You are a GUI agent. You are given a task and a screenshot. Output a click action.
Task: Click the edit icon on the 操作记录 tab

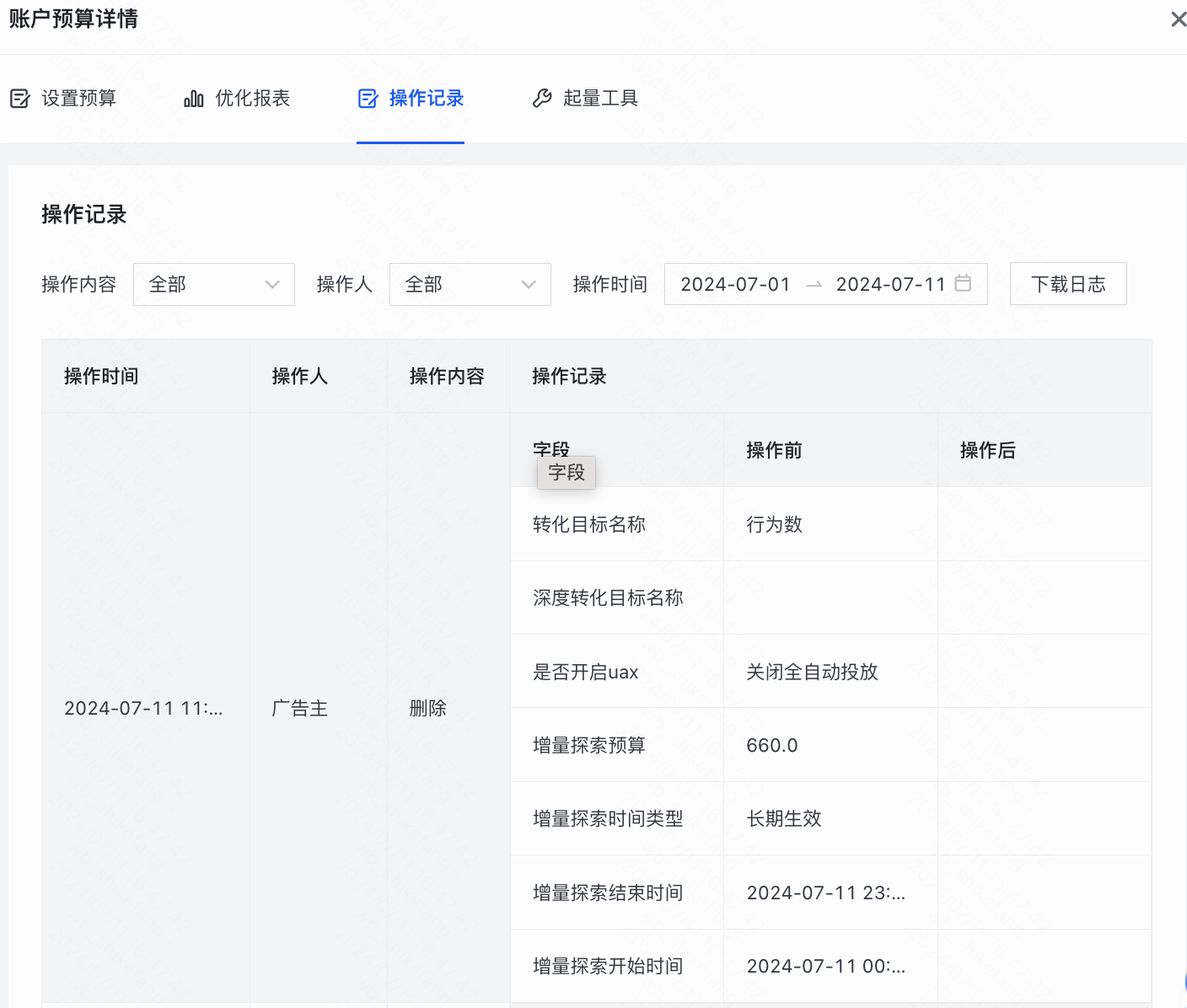[368, 99]
